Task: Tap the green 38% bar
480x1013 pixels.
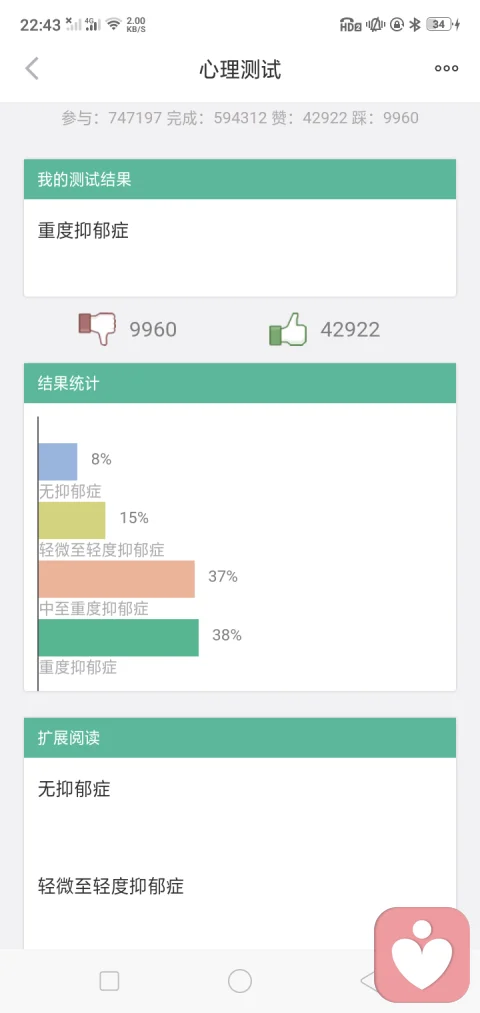Action: click(x=119, y=638)
